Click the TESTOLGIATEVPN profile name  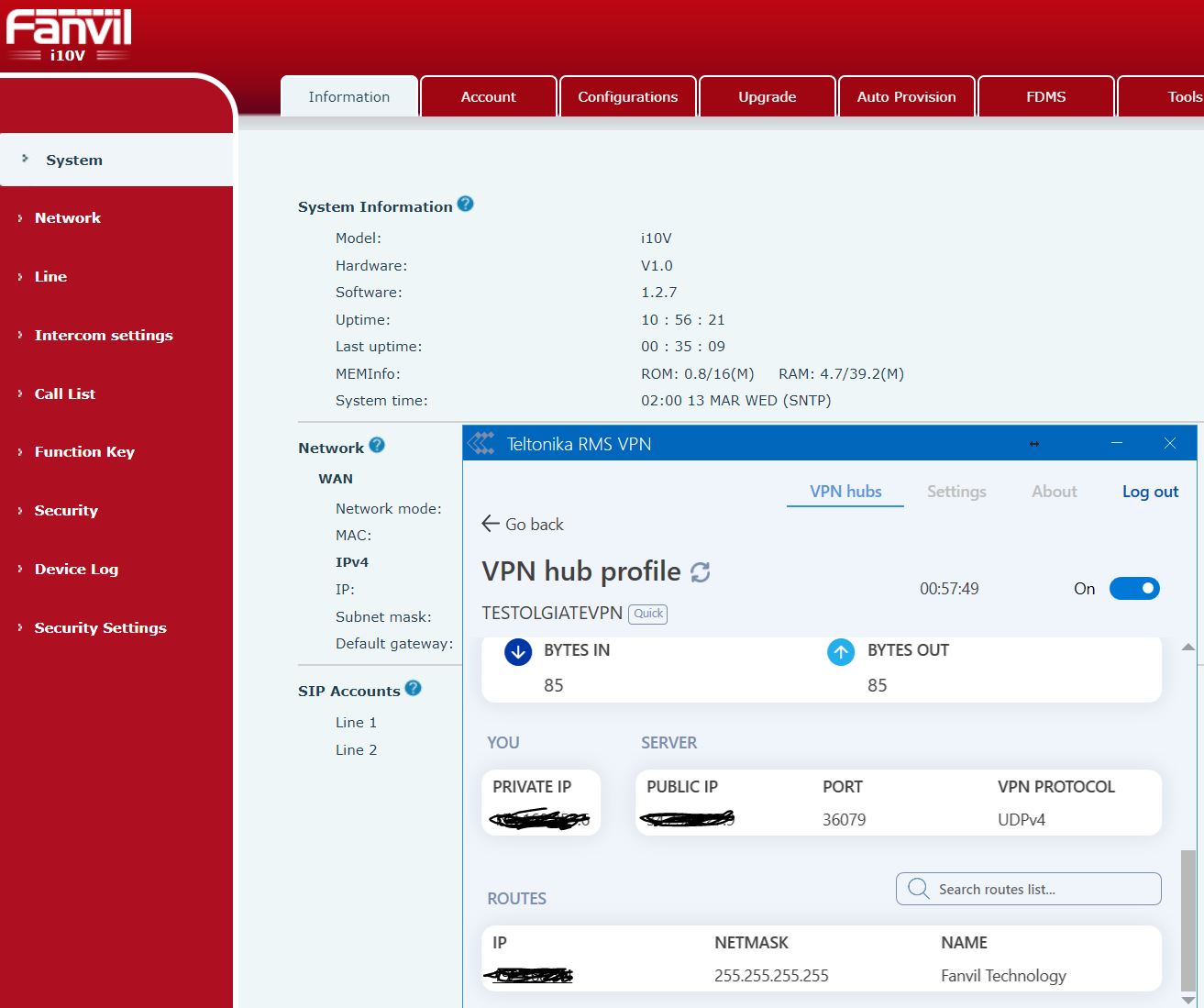pos(552,613)
